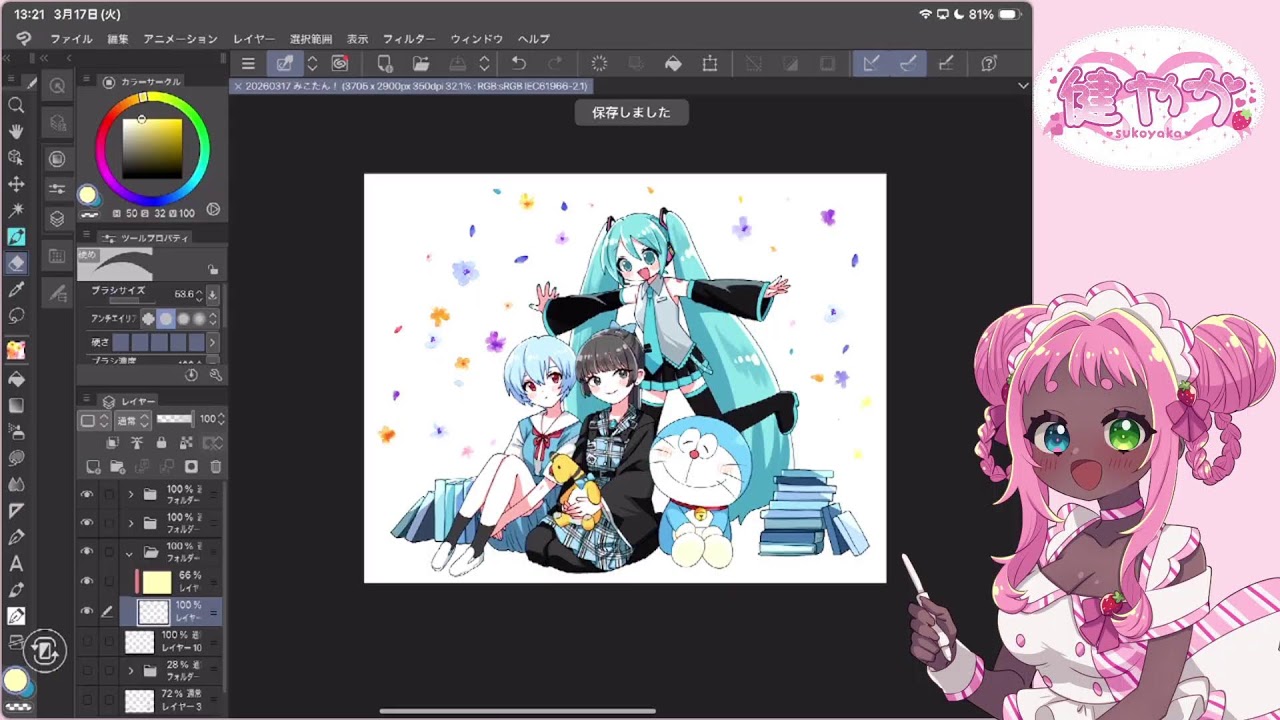Click the tool property wrench settings icon
This screenshot has height=720, width=1280.
215,375
